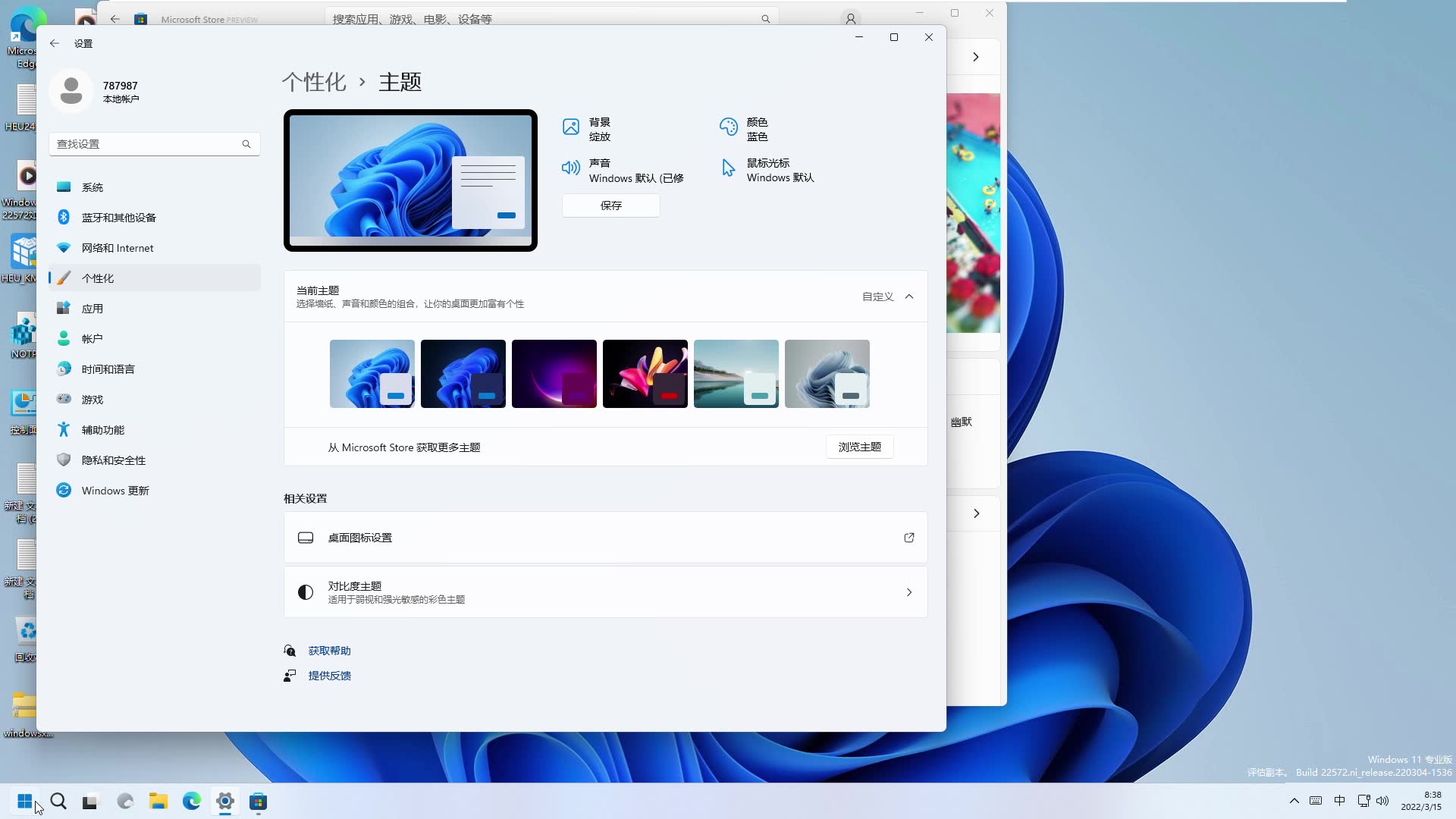This screenshot has height=819, width=1456.
Task: Open the volume control in system tray
Action: 1382,801
